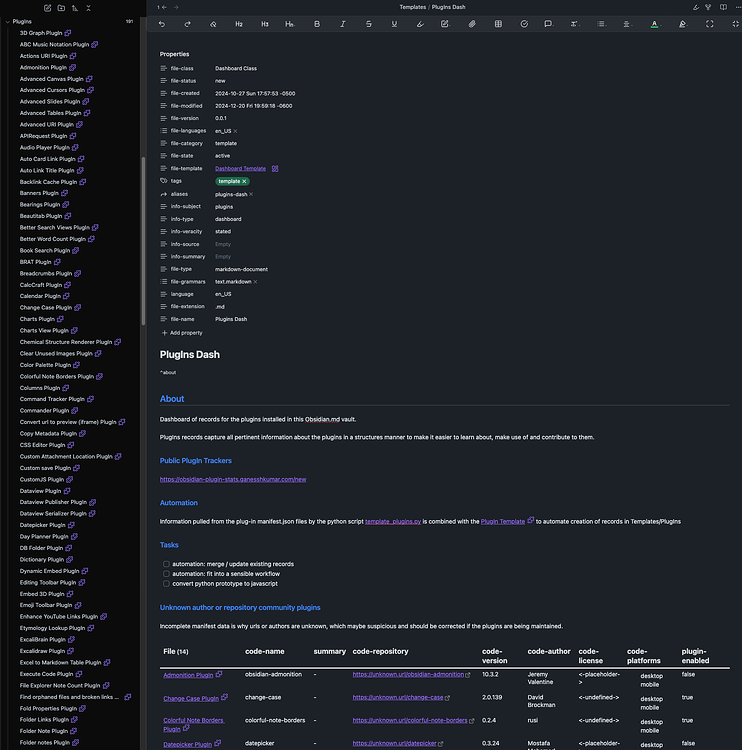
Task: Apply Heading 3 format
Action: click(265, 24)
